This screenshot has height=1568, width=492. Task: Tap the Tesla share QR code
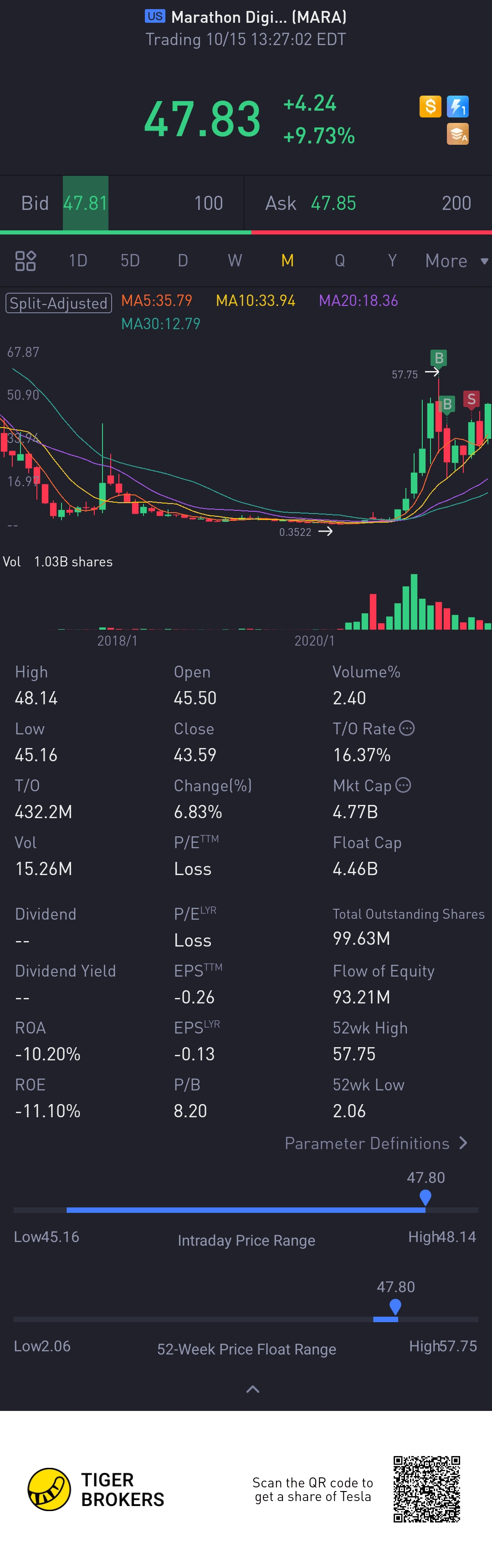(x=426, y=1489)
